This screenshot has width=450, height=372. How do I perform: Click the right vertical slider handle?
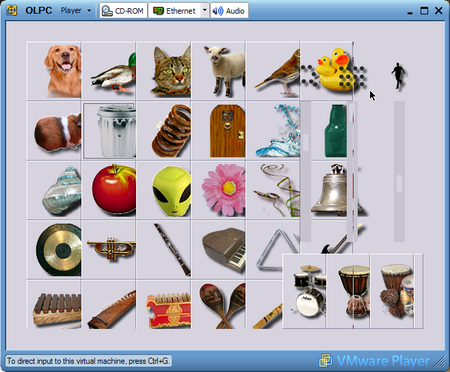click(x=399, y=183)
